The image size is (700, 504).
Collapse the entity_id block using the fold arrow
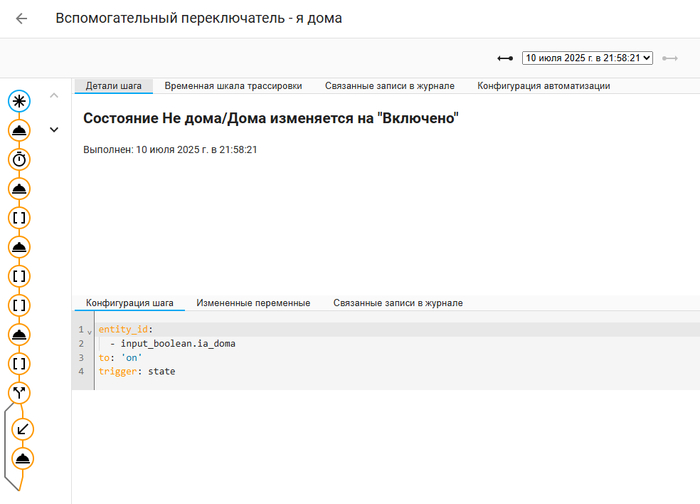pos(89,330)
